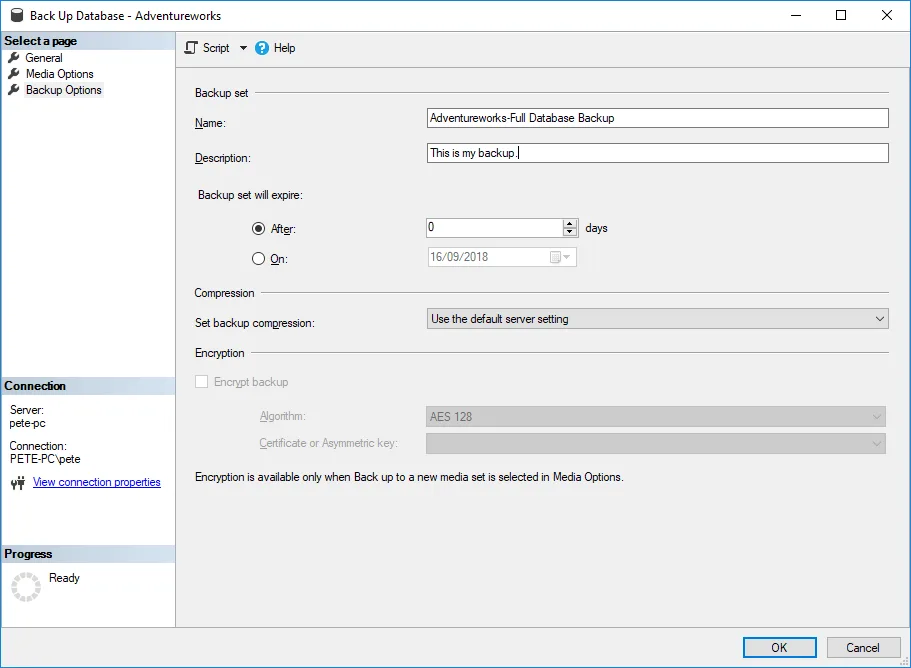Select the Backup Options page
Image resolution: width=911 pixels, height=668 pixels.
coord(63,90)
